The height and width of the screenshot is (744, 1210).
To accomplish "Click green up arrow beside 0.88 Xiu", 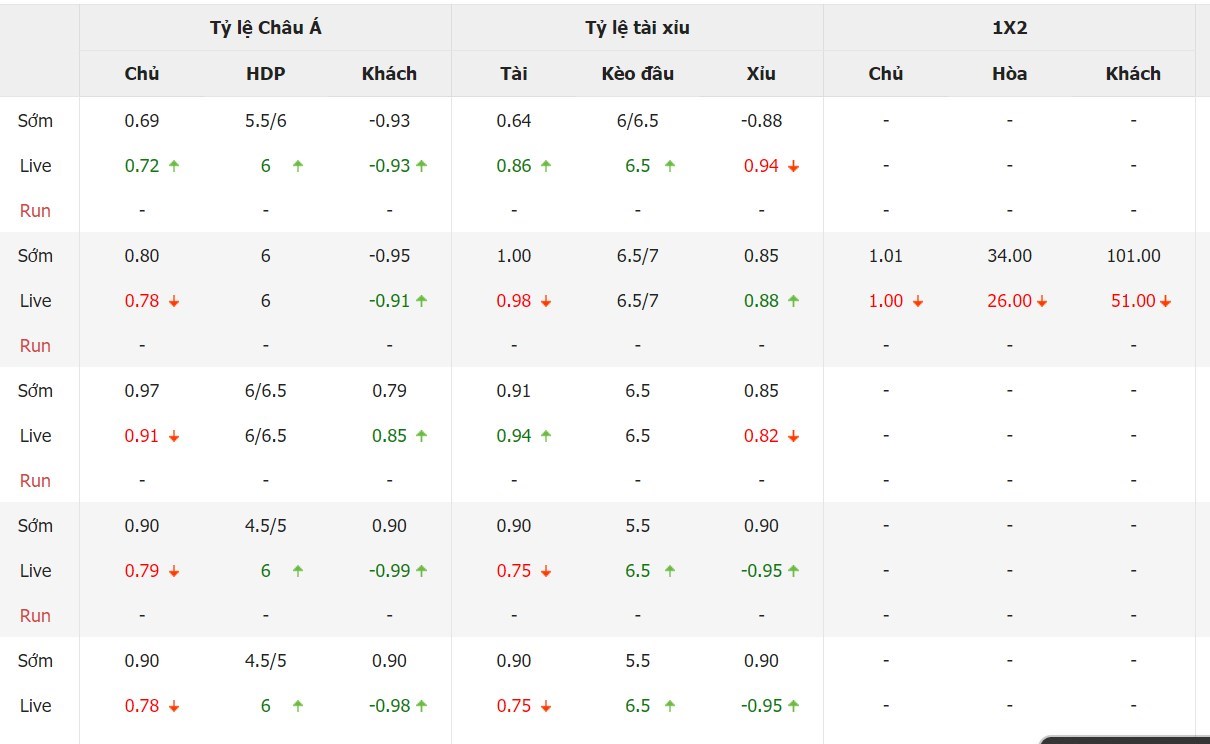I will coord(793,301).
